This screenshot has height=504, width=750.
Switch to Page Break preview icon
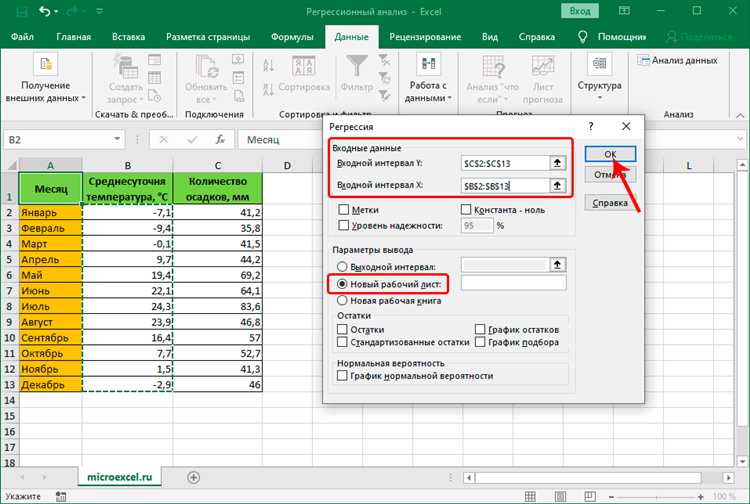(x=590, y=496)
